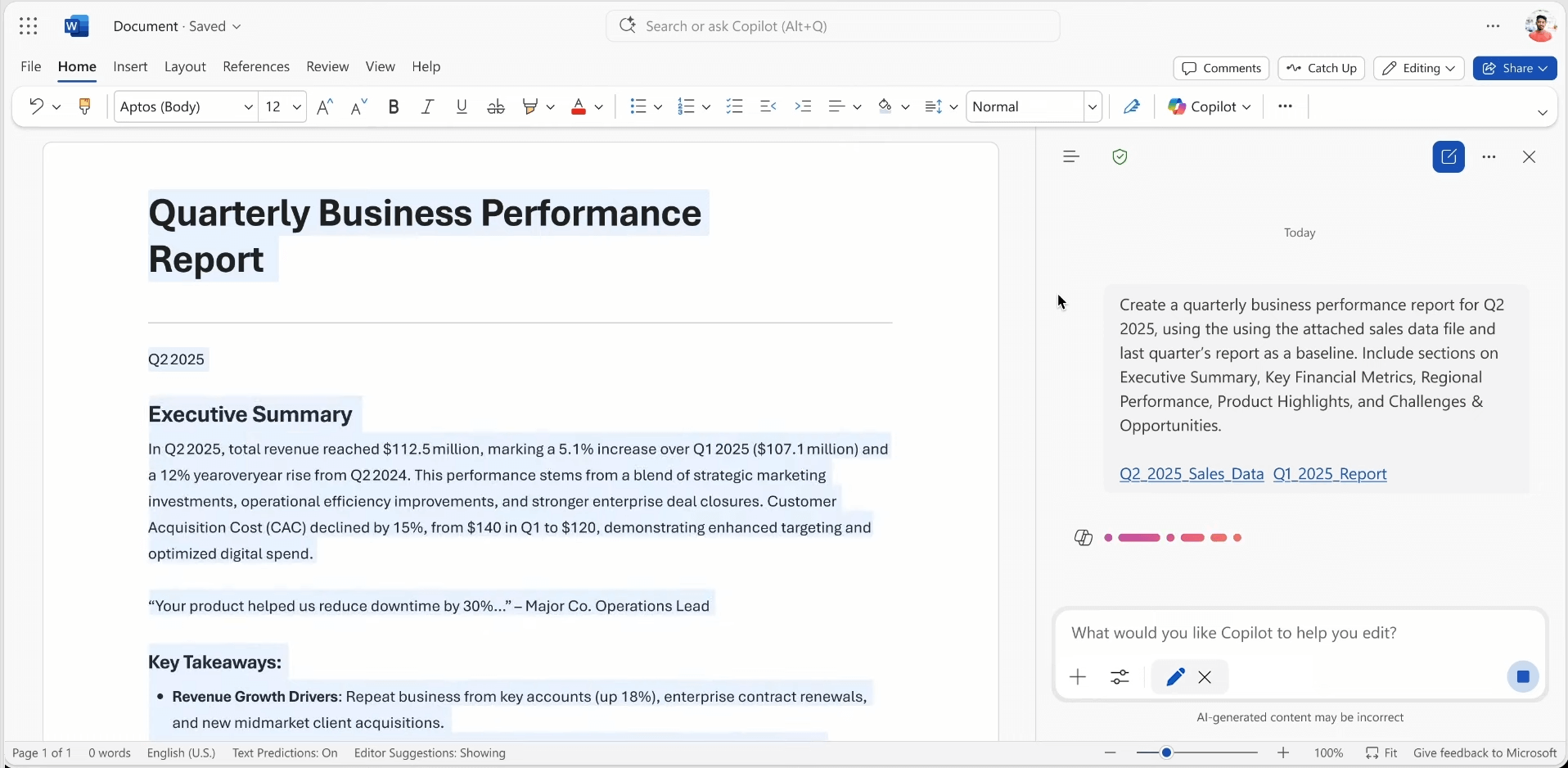Click the Undo icon
This screenshot has height=768, width=1568.
click(35, 106)
